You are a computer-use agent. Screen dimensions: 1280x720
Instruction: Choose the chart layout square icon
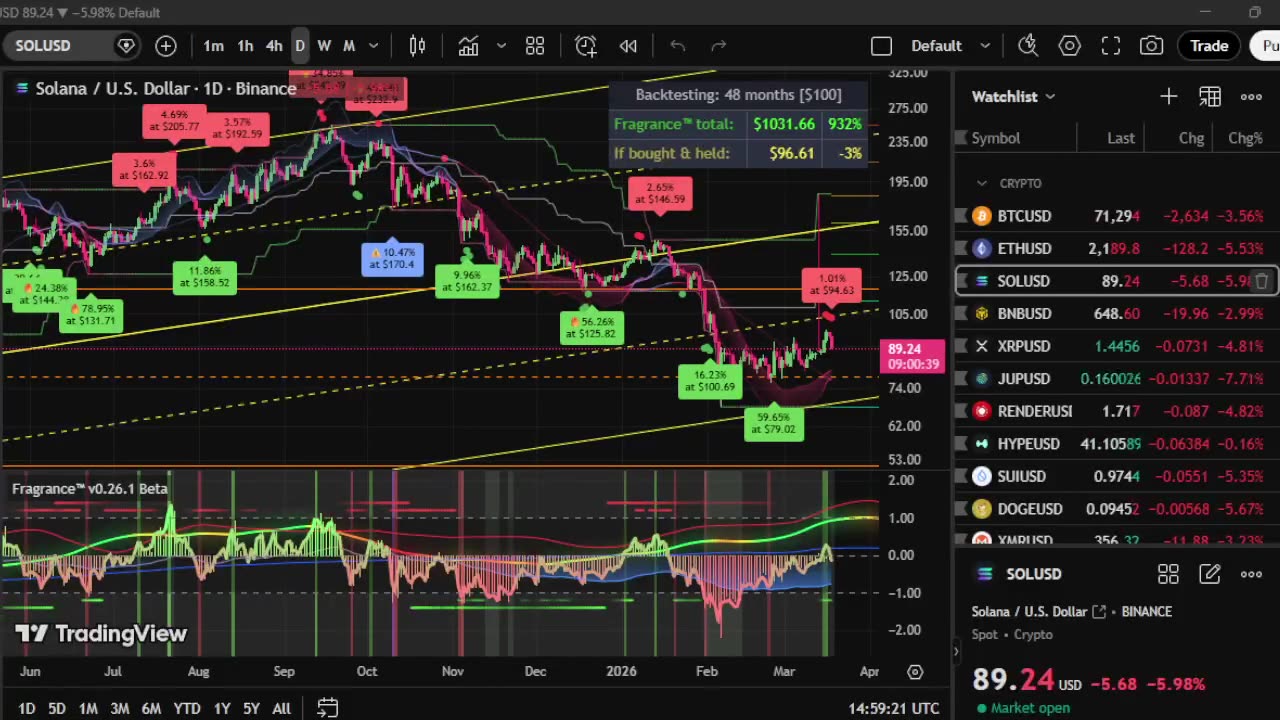pos(881,46)
